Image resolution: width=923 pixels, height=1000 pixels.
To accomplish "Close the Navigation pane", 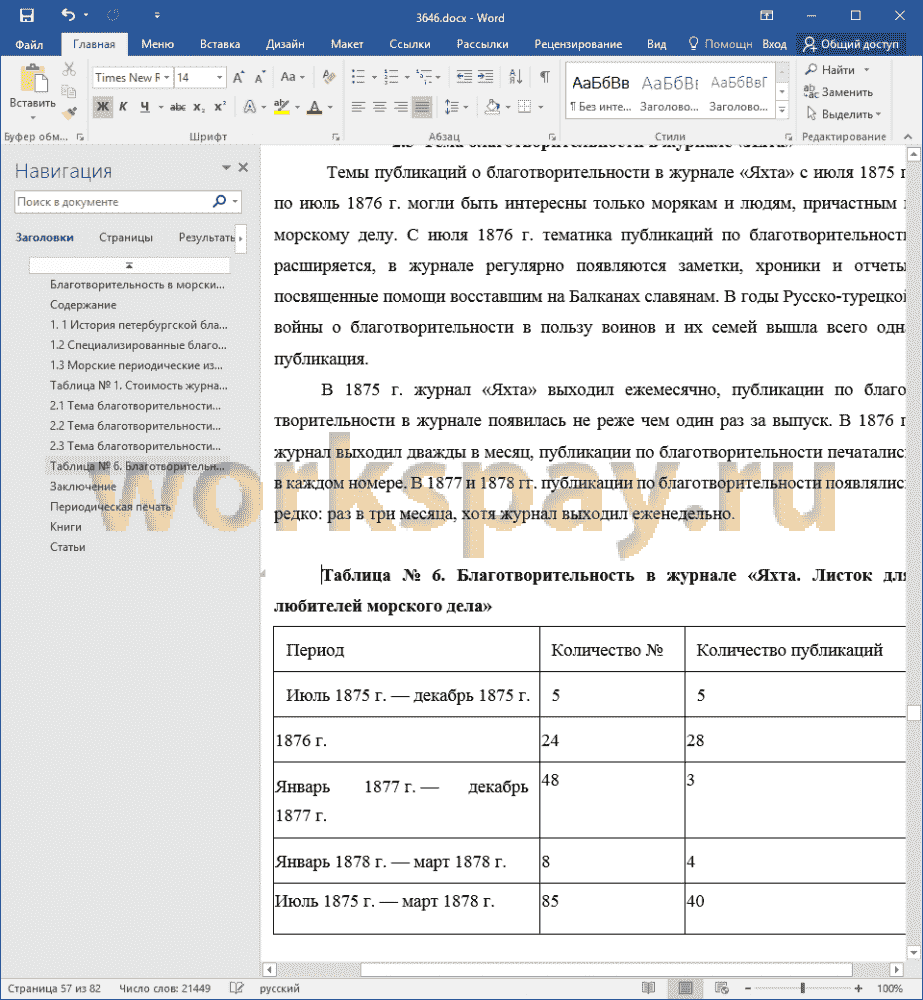I will (x=243, y=167).
